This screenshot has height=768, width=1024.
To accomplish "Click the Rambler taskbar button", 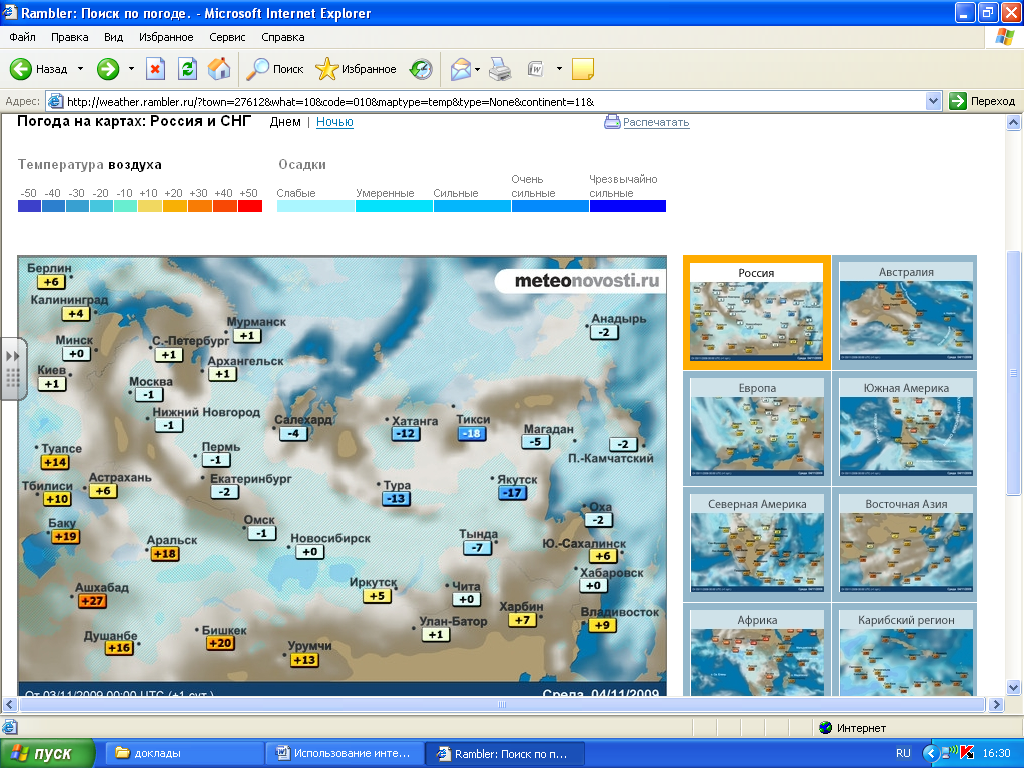I will 504,753.
